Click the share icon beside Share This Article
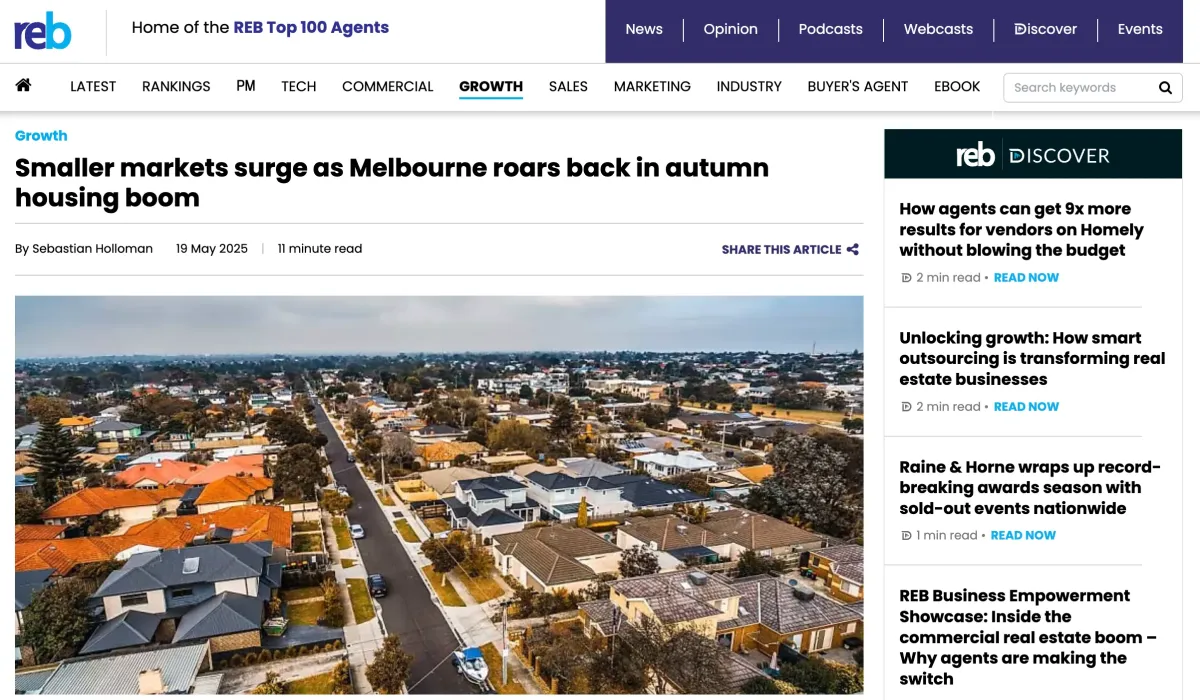Image resolution: width=1200 pixels, height=700 pixels. [853, 249]
